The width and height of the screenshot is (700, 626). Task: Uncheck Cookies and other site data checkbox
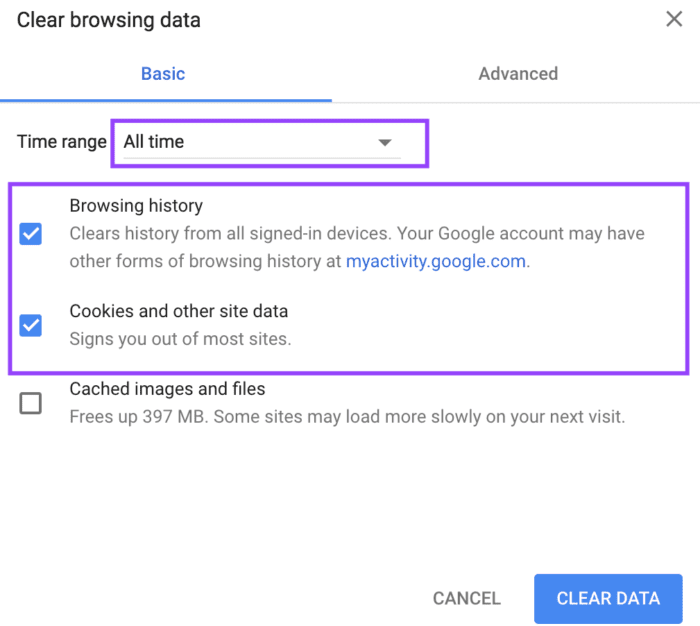click(30, 325)
